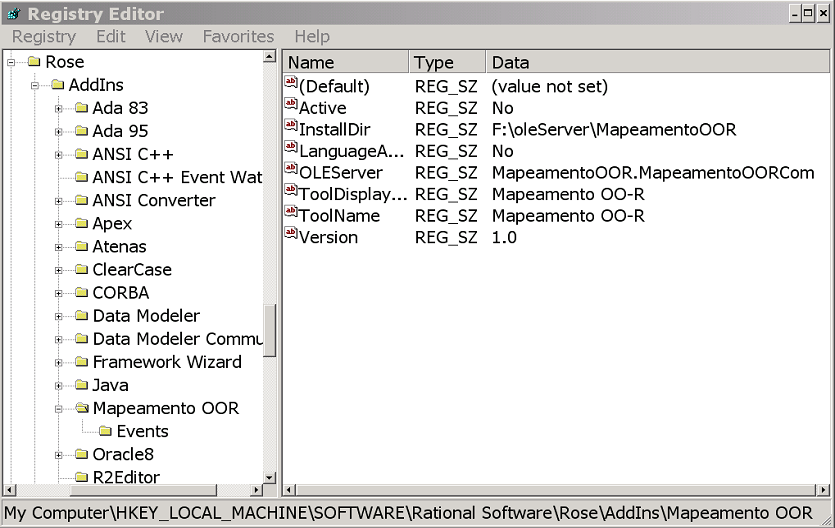Open the Help menu
Image resolution: width=835 pixels, height=528 pixels.
pos(312,37)
